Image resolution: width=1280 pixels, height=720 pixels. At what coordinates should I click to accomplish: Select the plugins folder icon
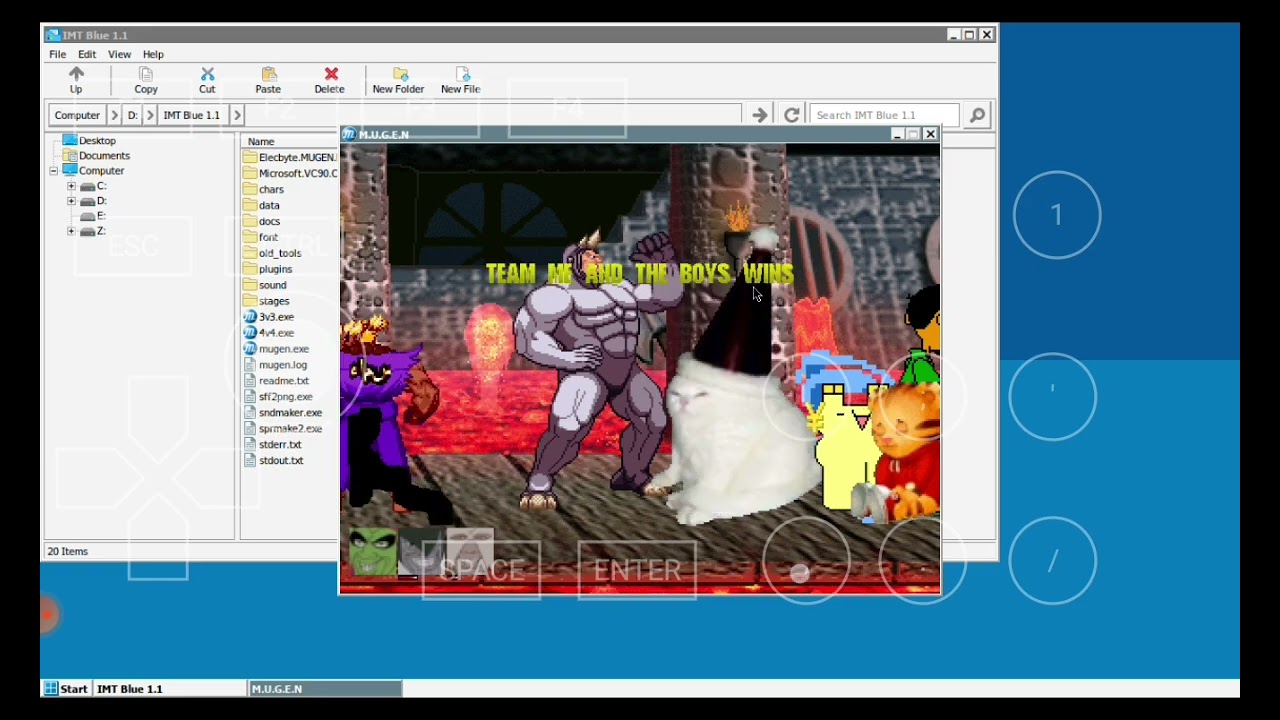[x=251, y=269]
